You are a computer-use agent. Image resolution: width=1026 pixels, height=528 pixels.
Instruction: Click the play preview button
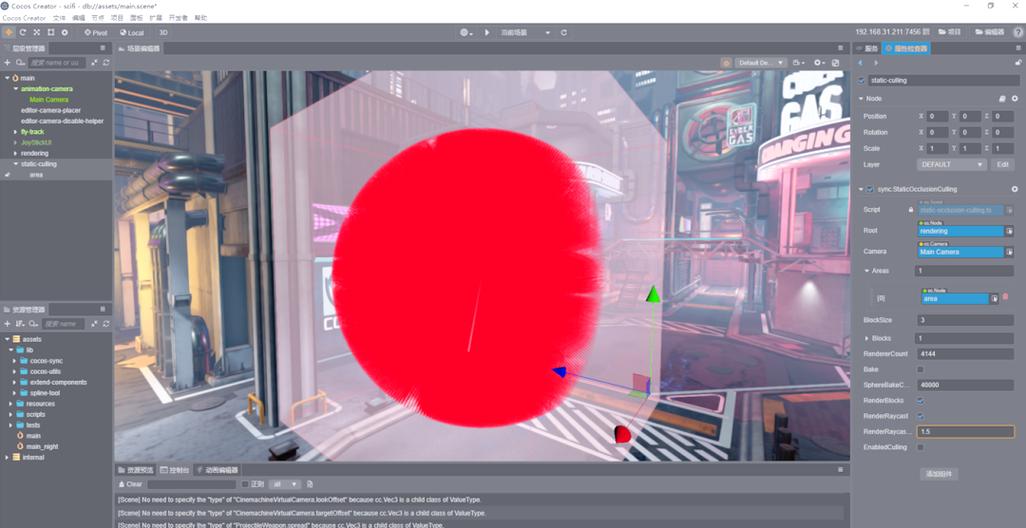tap(487, 32)
